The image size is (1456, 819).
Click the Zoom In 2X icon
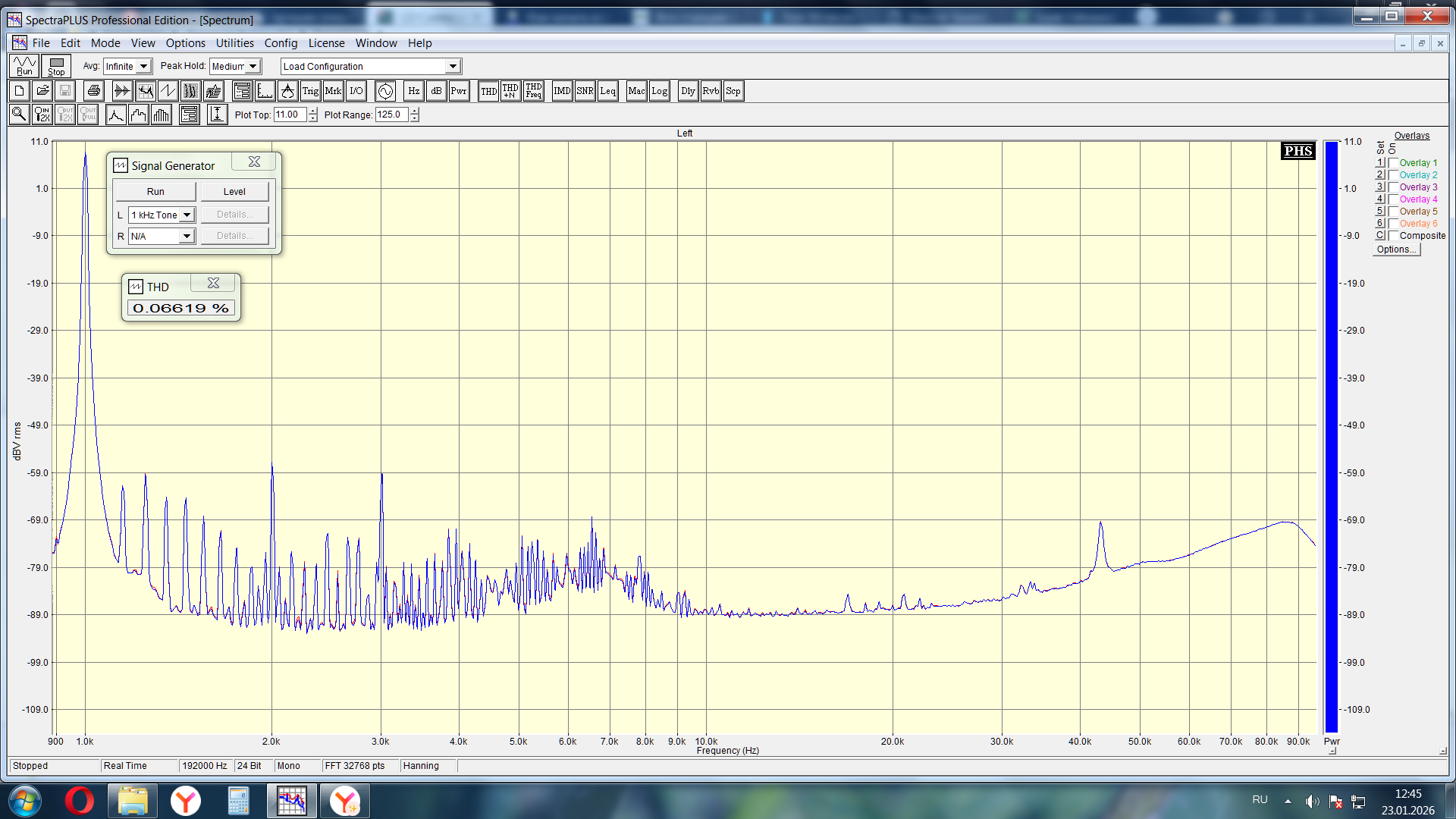tap(42, 115)
